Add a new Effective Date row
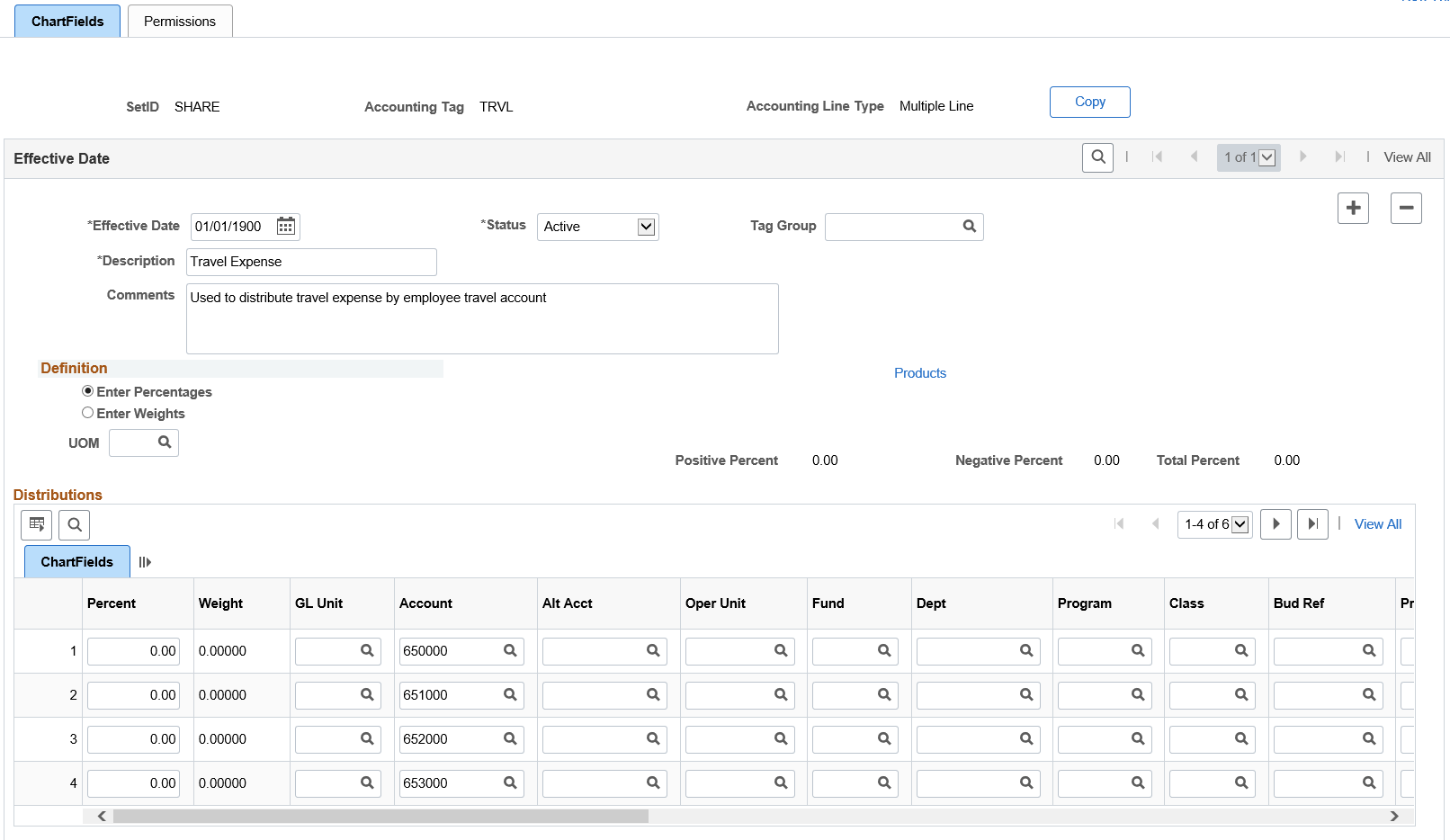The image size is (1450, 840). click(1353, 208)
